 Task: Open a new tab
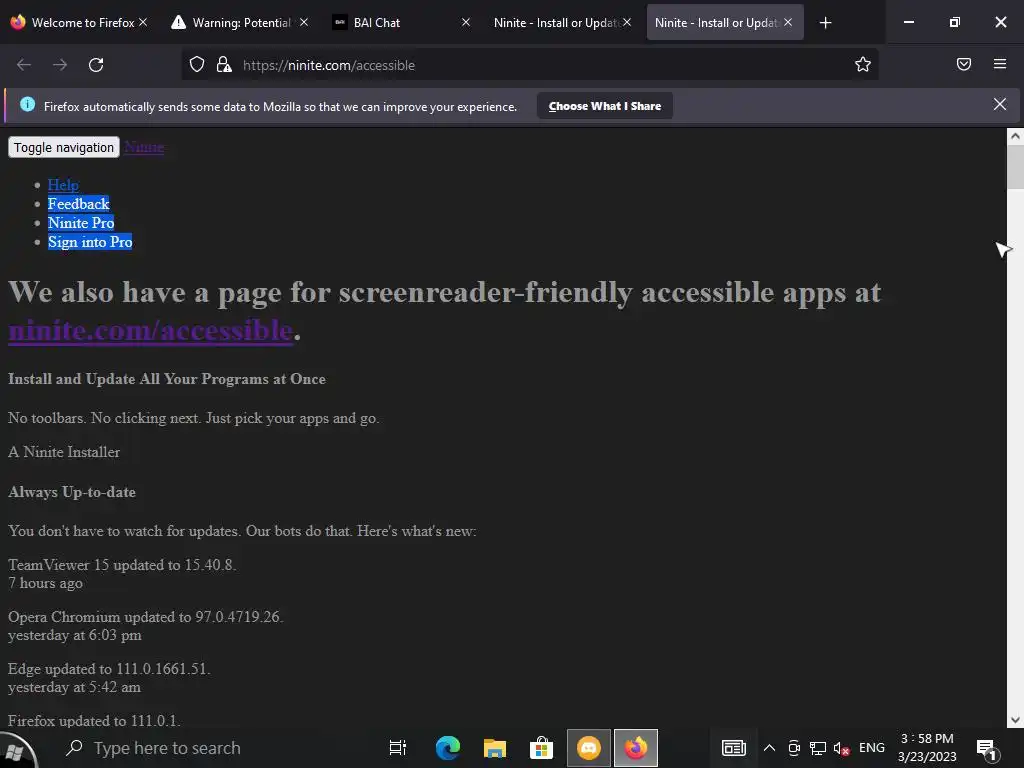click(x=825, y=23)
